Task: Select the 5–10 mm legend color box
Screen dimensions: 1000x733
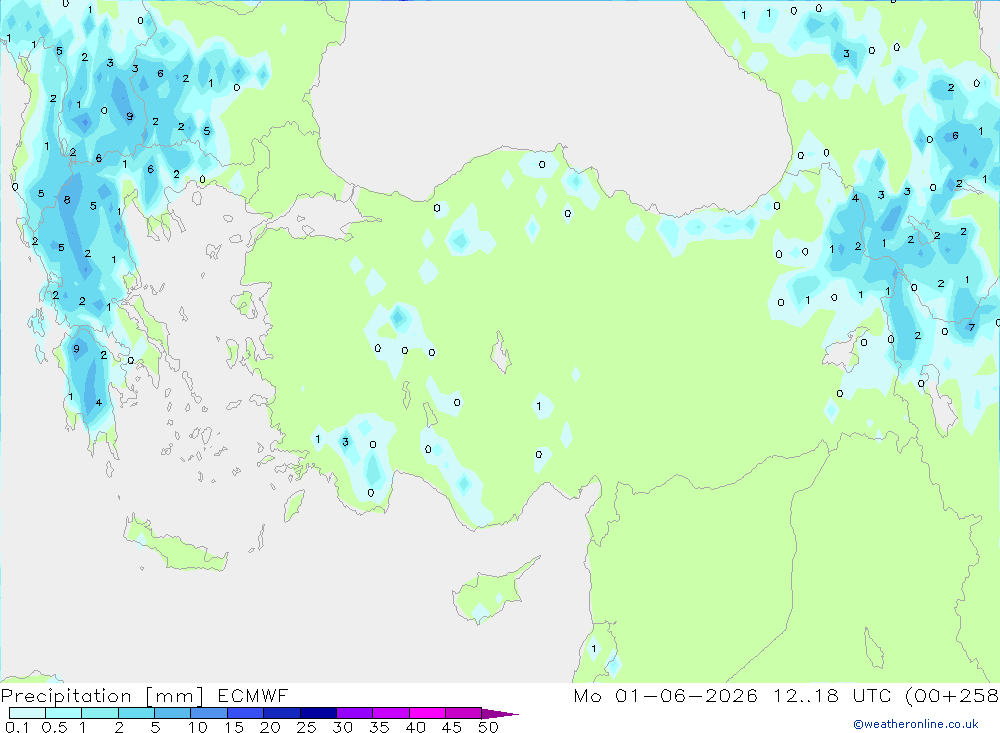Action: [x=173, y=713]
